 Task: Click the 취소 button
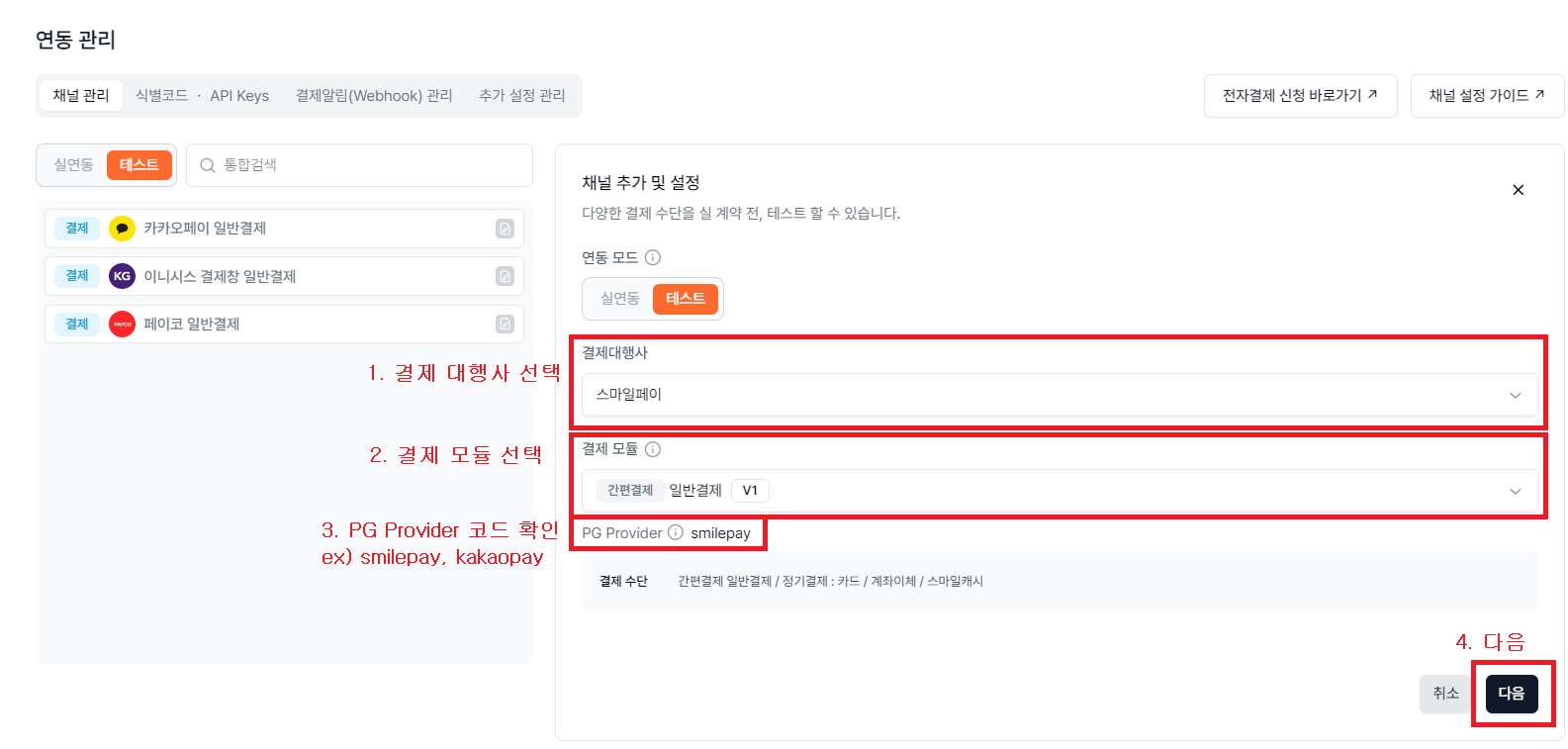[1446, 694]
